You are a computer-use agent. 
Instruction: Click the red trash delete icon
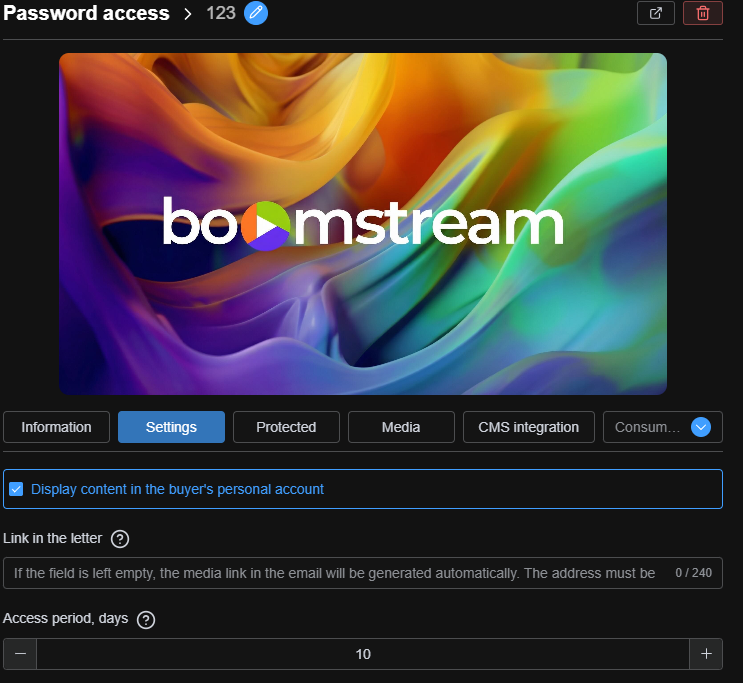703,13
